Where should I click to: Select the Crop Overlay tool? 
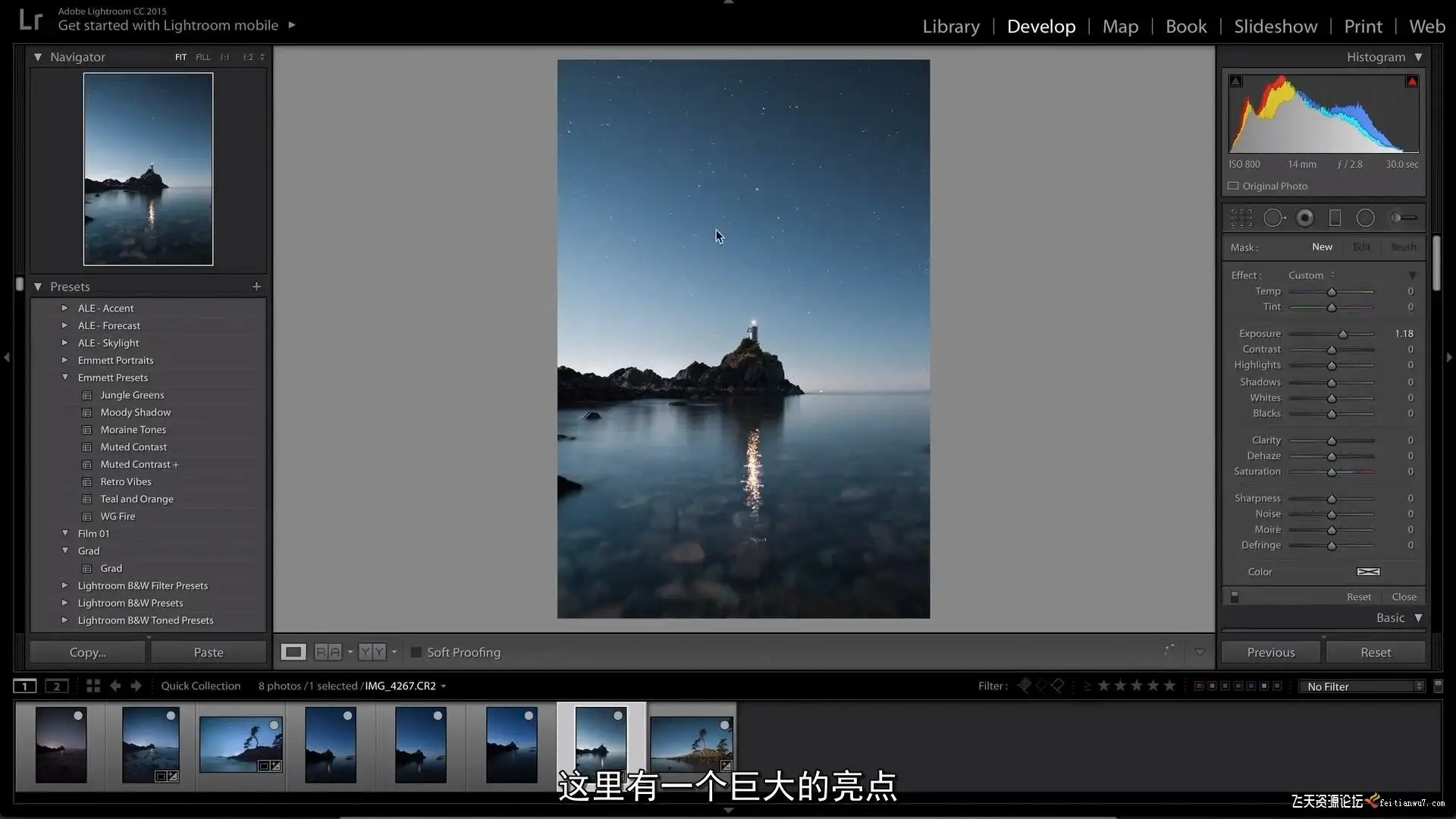click(x=1241, y=218)
